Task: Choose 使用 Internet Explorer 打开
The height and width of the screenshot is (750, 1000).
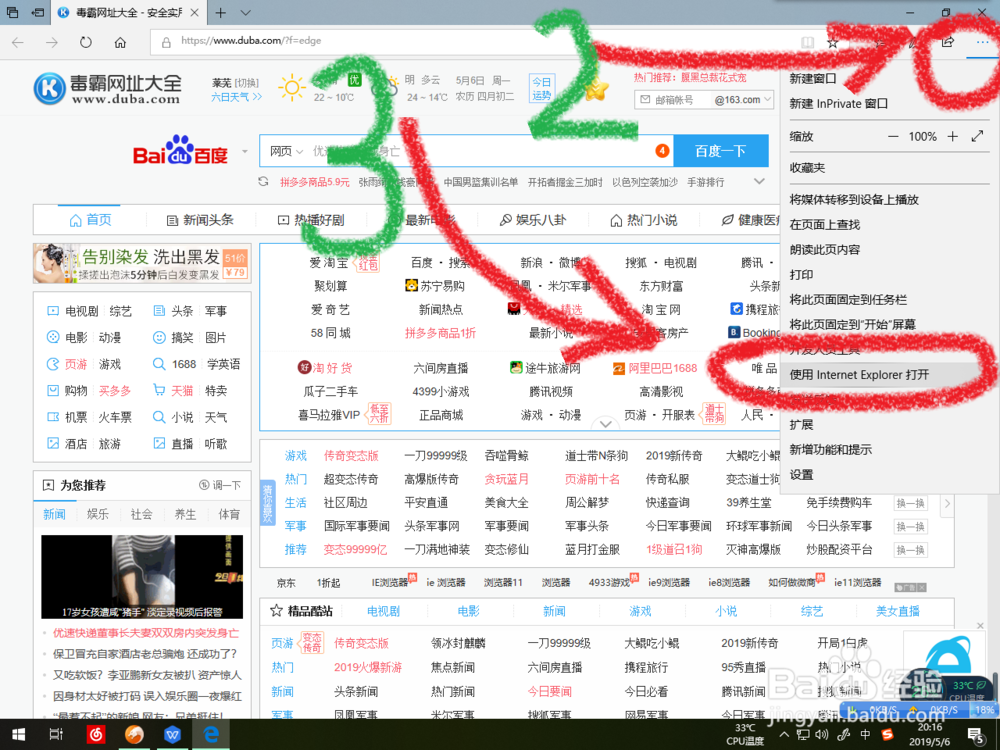Action: [859, 374]
